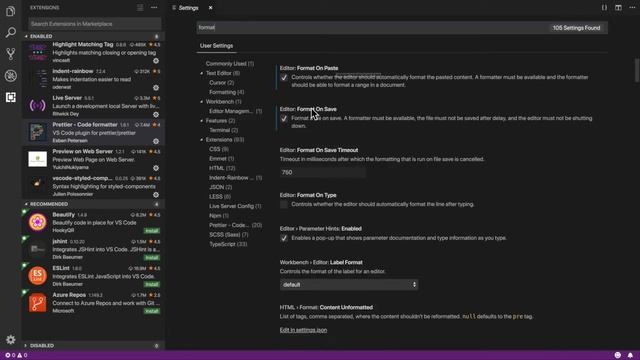Viewport: 640px width, 360px height.
Task: Open Label Format dropdown showing default
Action: click(349, 284)
